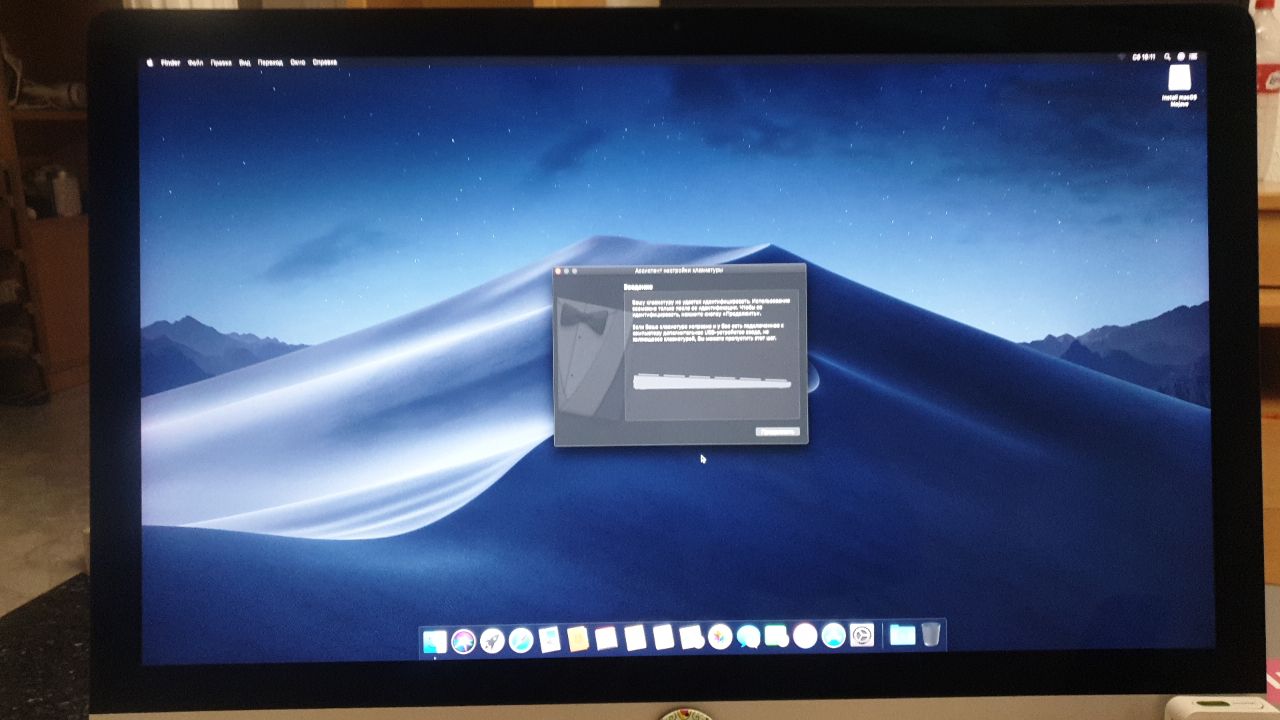The width and height of the screenshot is (1280, 720).
Task: Open iTunes icon in Dock
Action: (x=805, y=636)
